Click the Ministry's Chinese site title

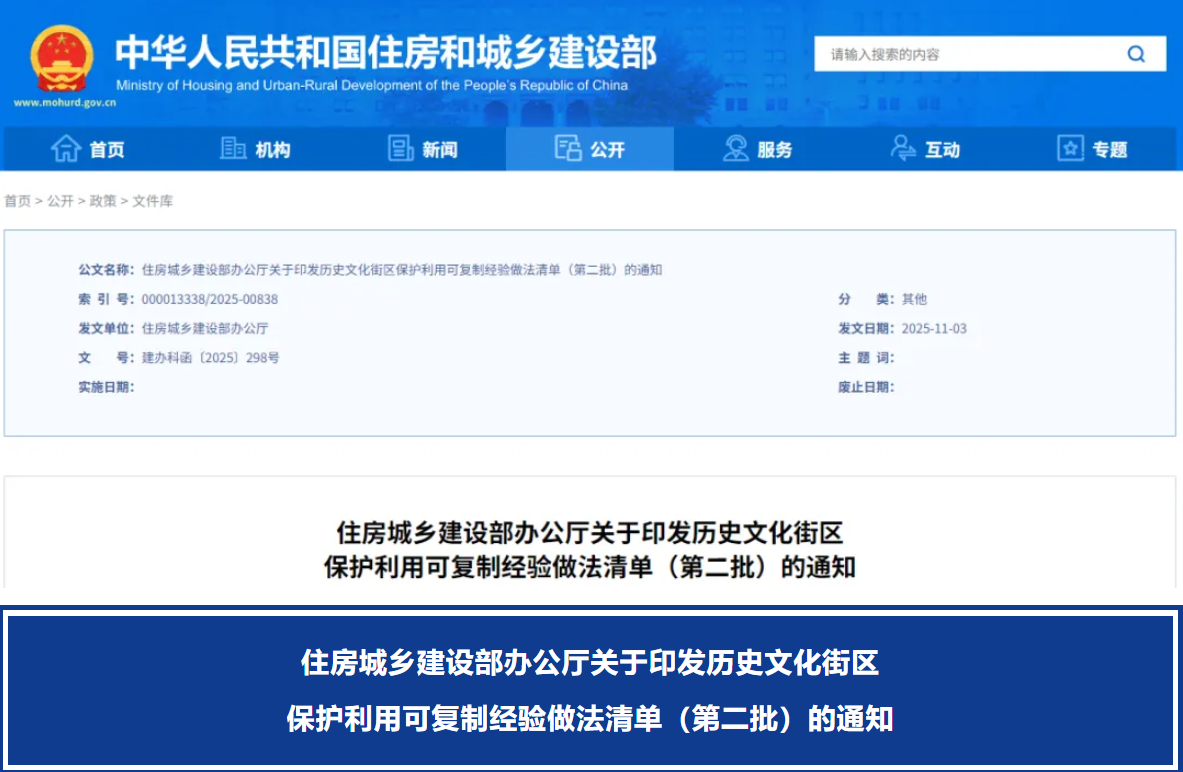[x=385, y=52]
